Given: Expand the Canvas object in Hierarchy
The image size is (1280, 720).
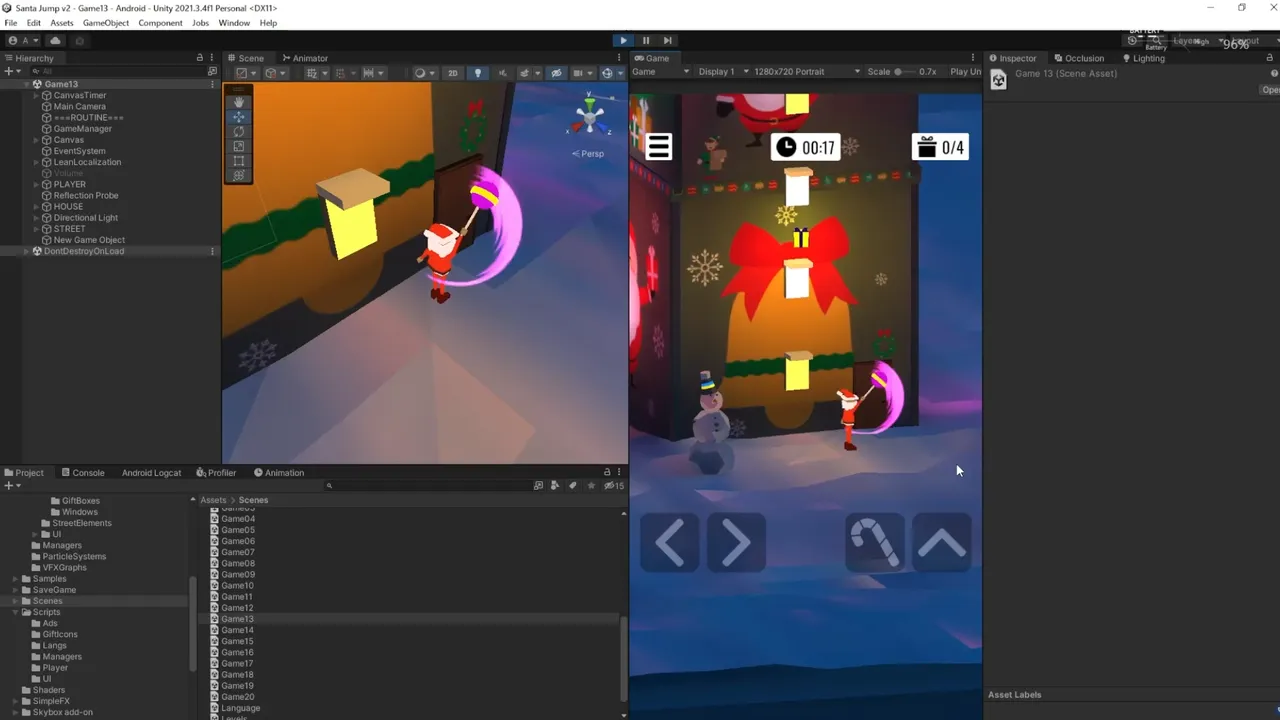Looking at the screenshot, I should 37,140.
